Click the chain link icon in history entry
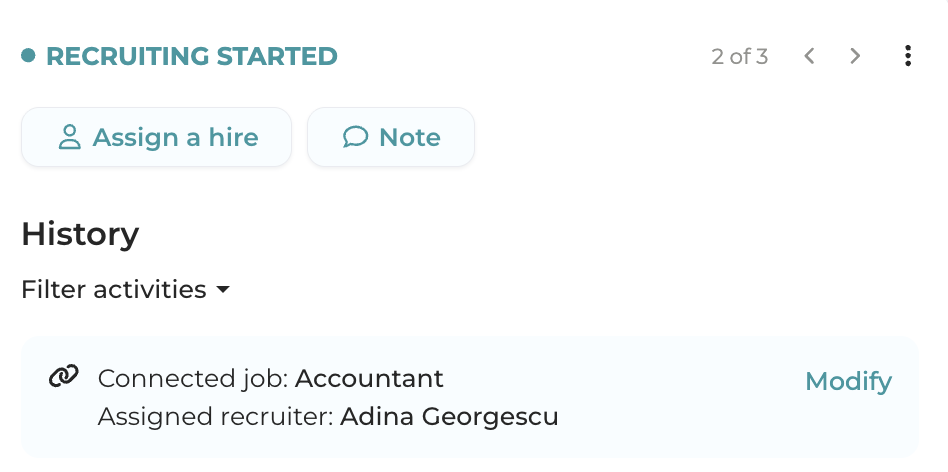 click(63, 377)
